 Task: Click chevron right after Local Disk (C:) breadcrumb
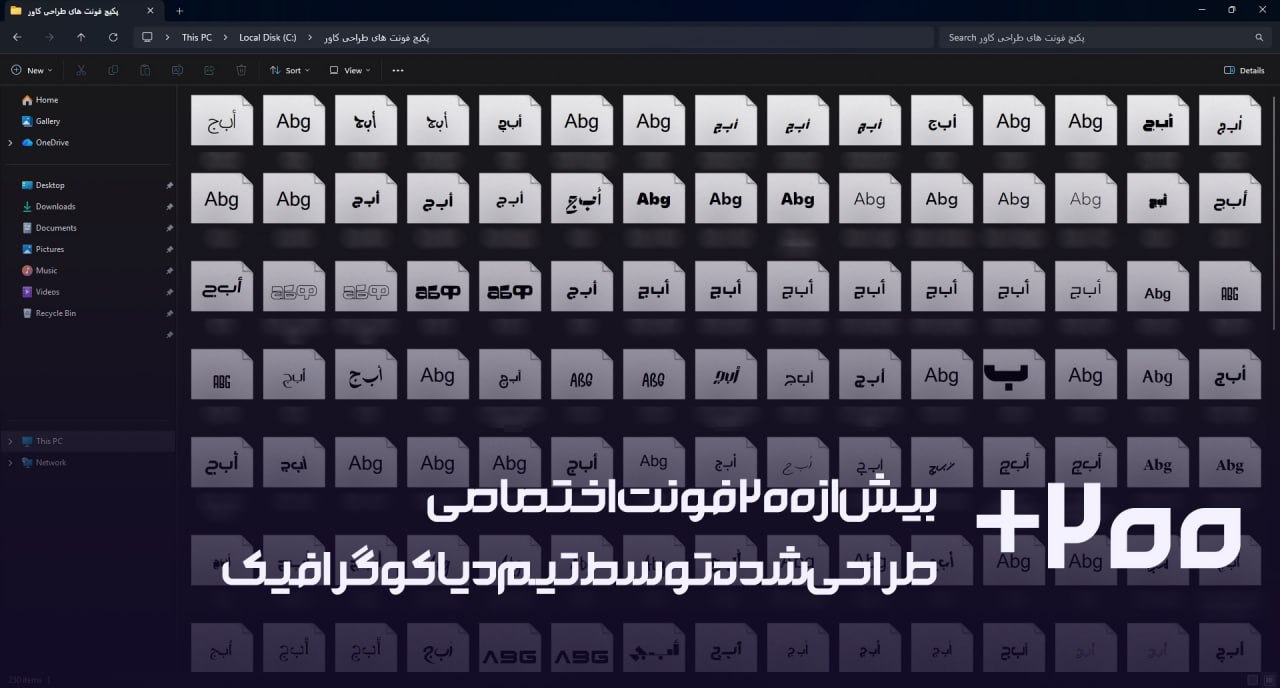point(310,38)
